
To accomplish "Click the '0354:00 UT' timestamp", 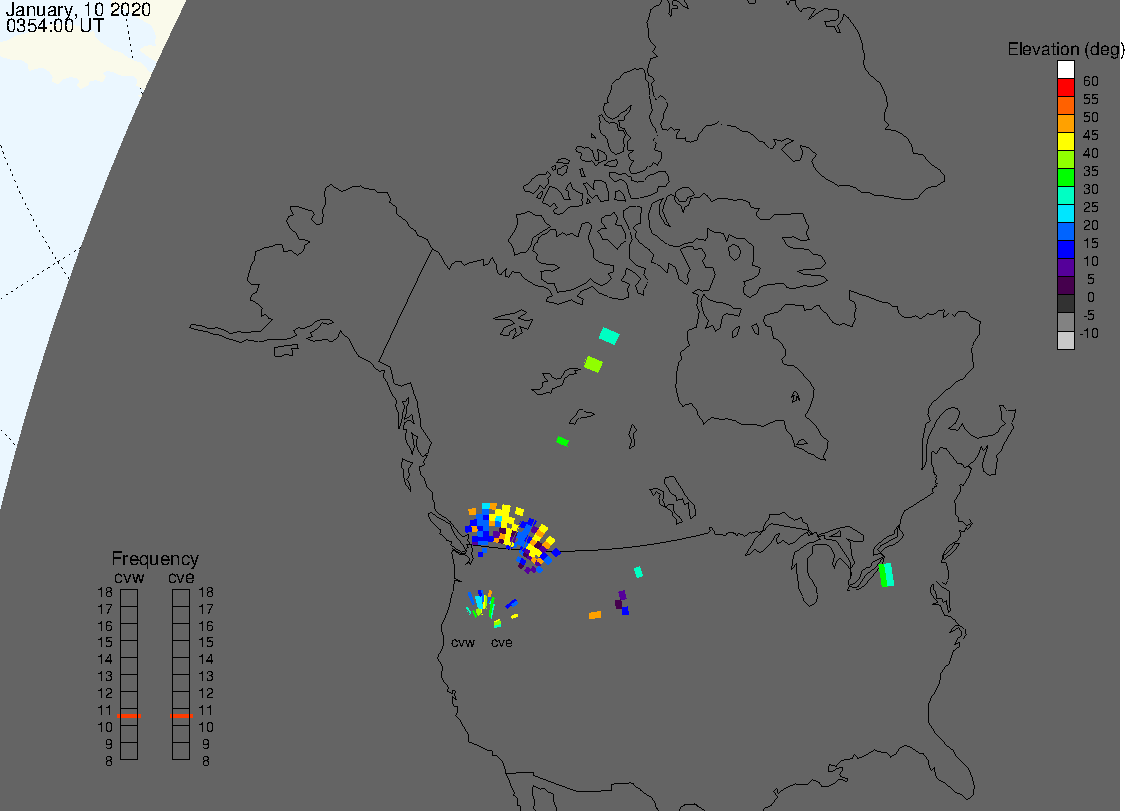I will coord(55,25).
